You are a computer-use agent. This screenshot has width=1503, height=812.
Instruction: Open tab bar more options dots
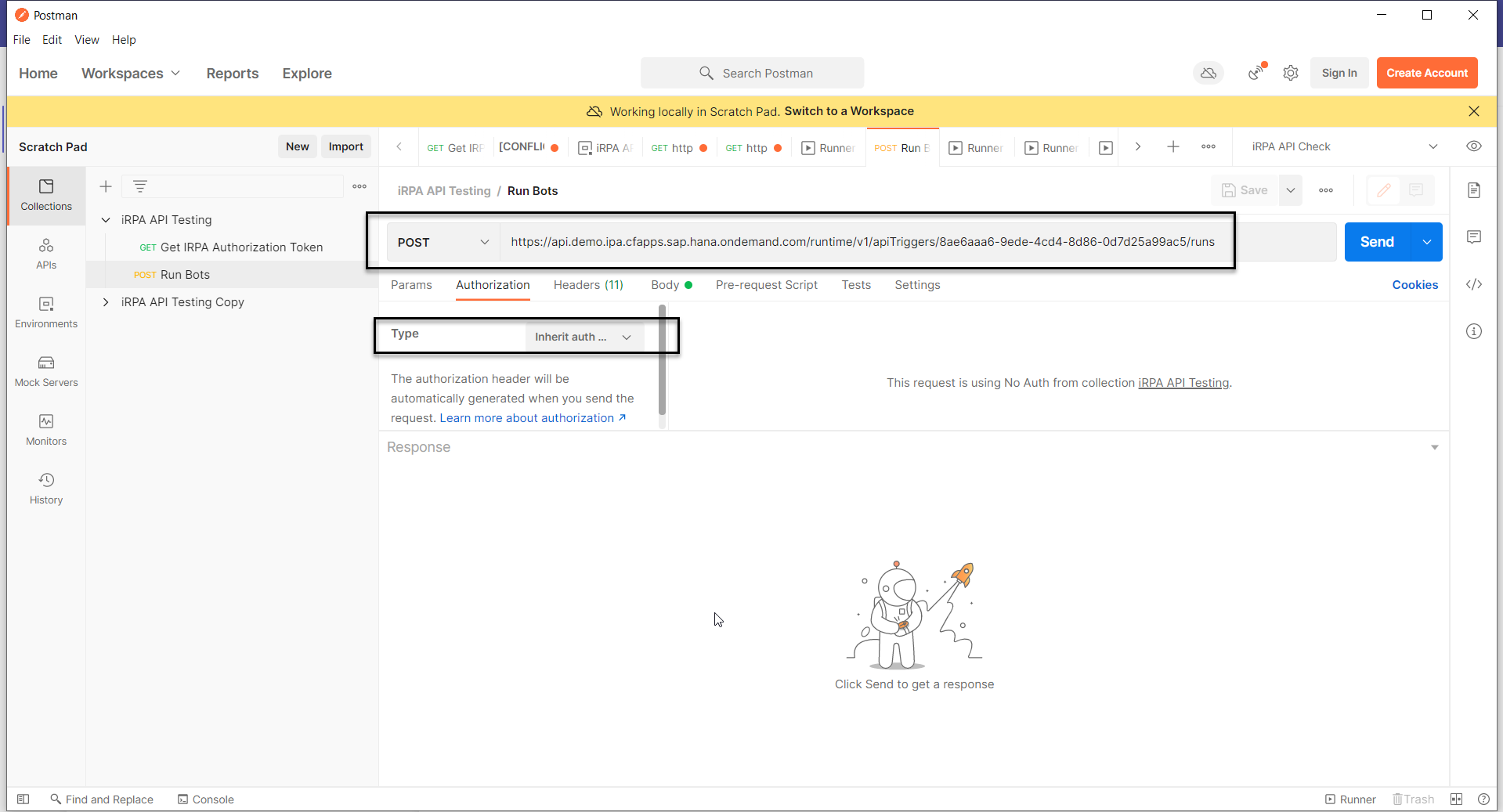[1209, 146]
